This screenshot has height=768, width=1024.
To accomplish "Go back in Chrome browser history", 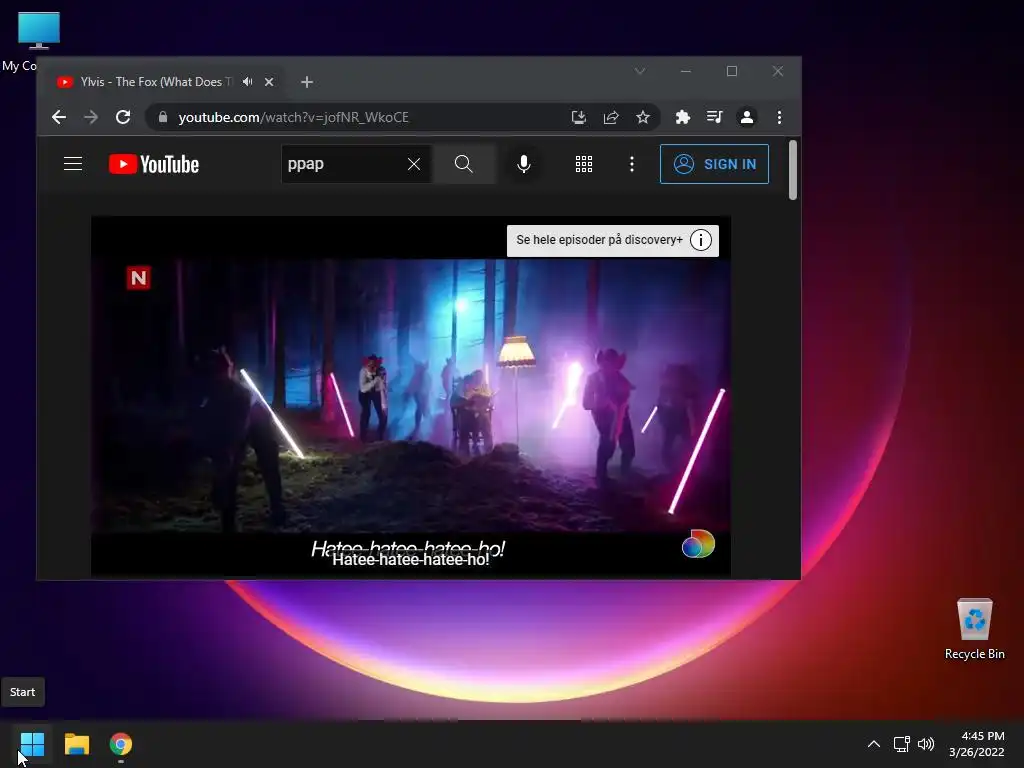I will [x=59, y=118].
